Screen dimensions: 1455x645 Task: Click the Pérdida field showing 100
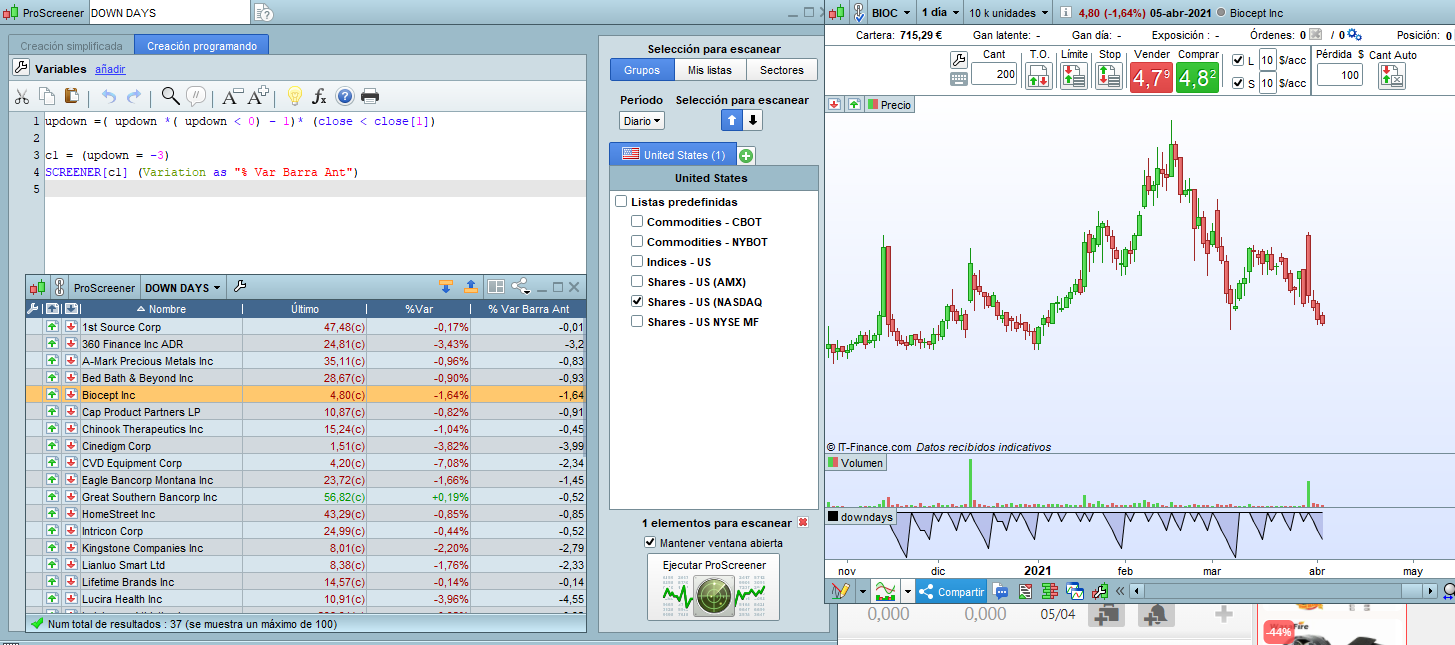[x=1340, y=74]
